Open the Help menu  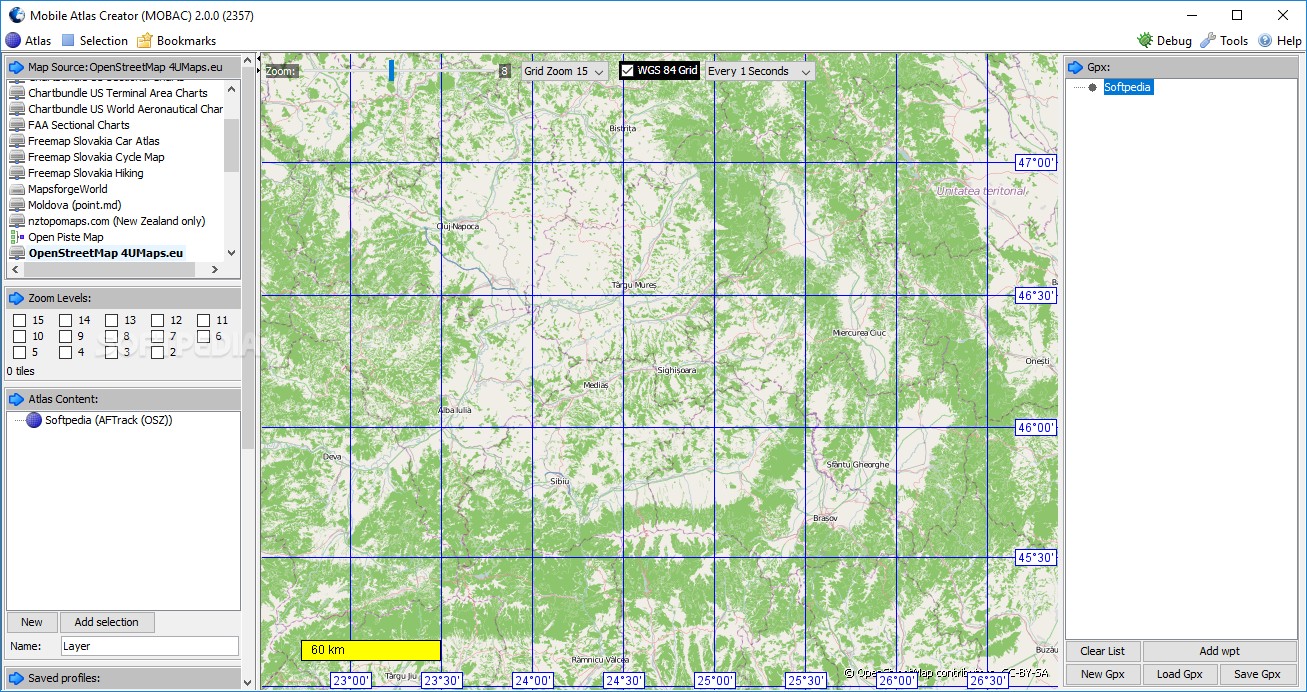tap(1280, 41)
